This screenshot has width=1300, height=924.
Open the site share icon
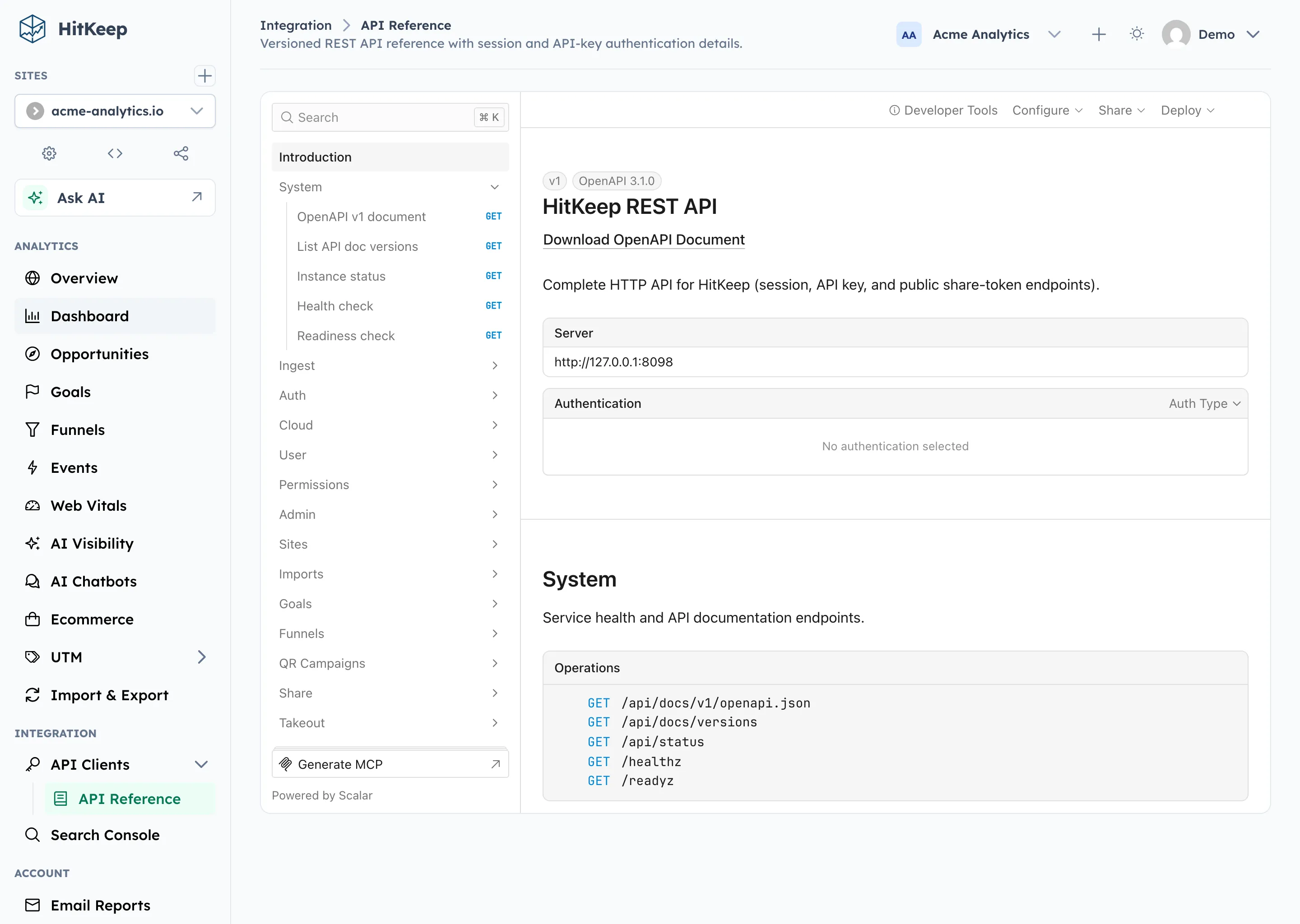click(181, 153)
